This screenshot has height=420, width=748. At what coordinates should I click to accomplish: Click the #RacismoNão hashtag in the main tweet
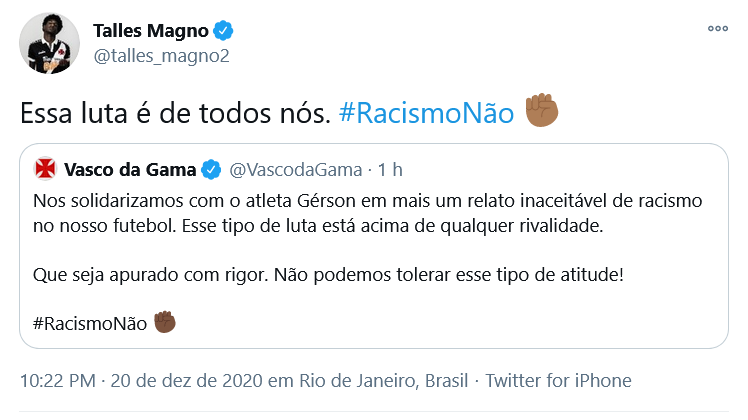427,113
